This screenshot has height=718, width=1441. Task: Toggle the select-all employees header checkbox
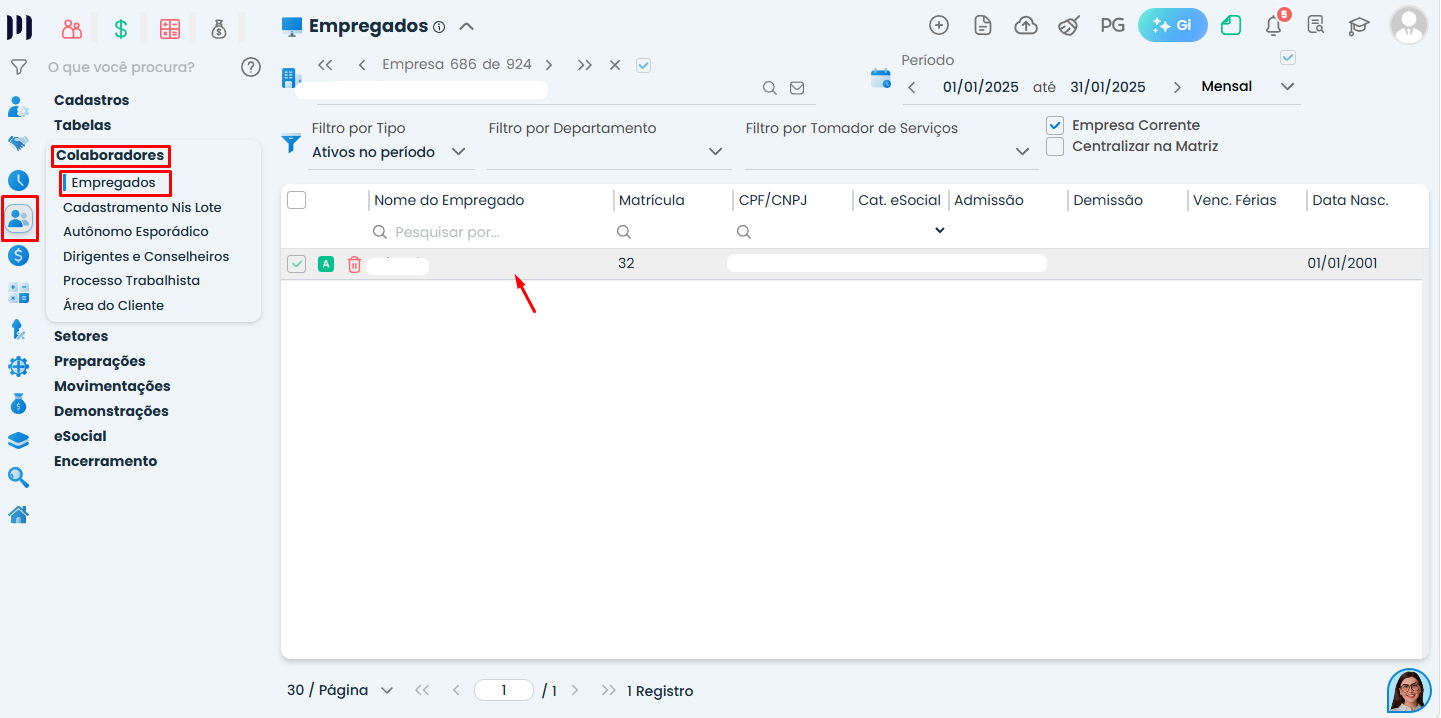(x=296, y=200)
